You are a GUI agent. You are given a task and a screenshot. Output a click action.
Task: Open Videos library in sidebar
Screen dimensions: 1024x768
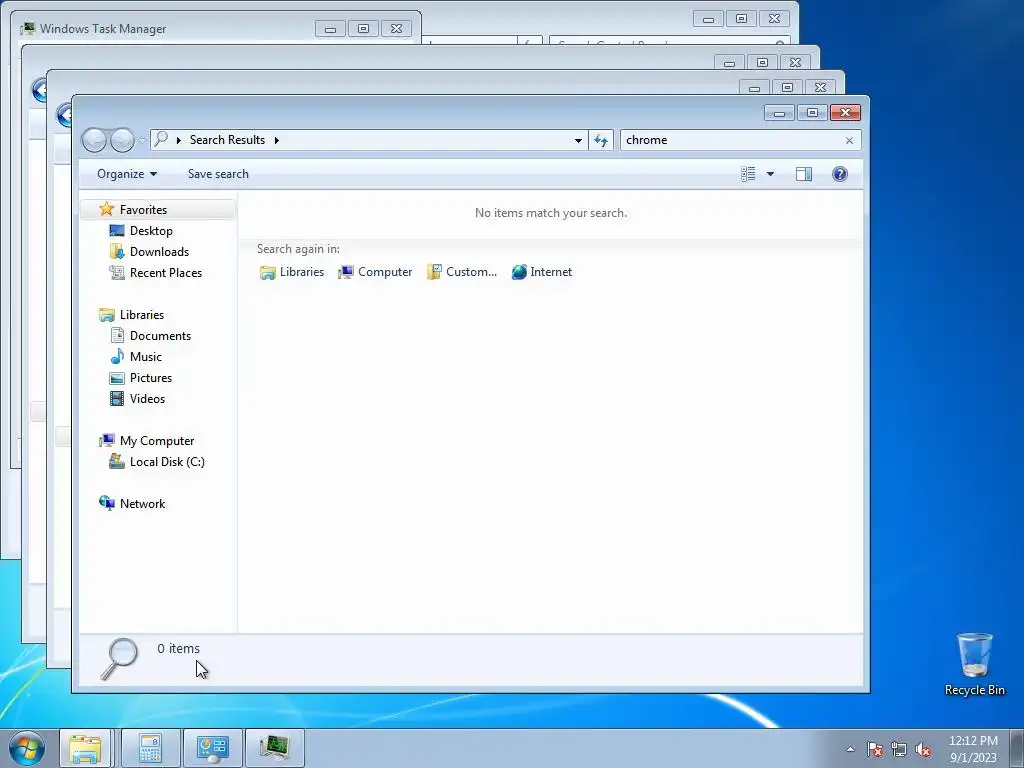147,398
